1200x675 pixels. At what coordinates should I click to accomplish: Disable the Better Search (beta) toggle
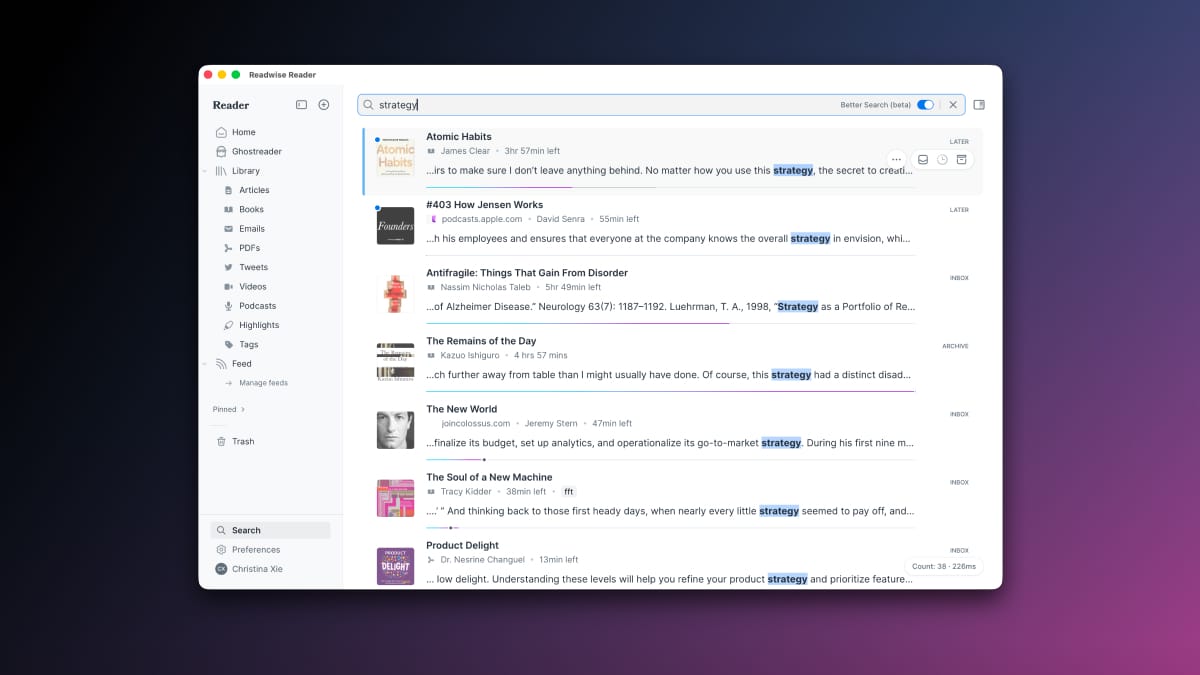tap(925, 105)
